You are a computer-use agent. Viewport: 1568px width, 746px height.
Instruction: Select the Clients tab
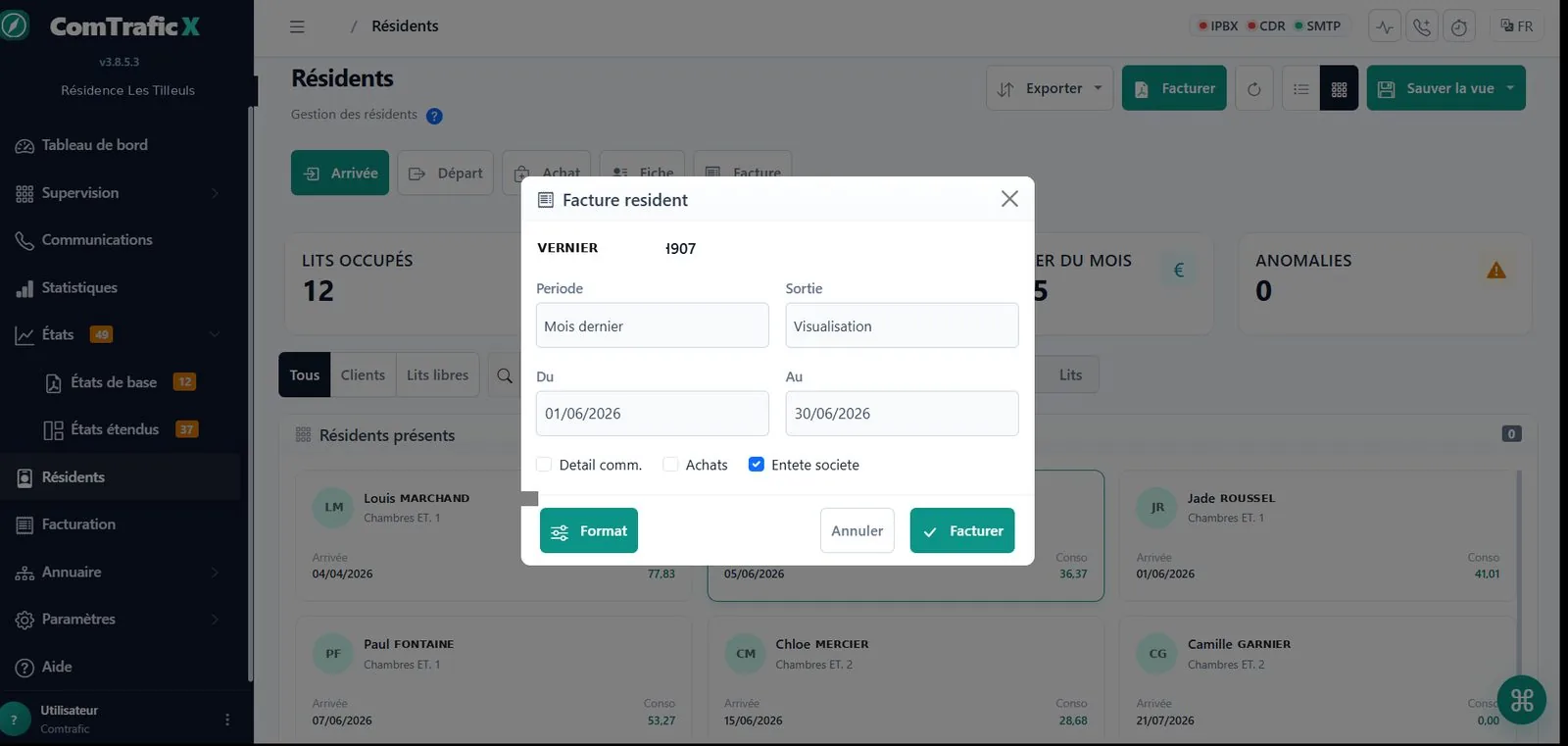[363, 375]
